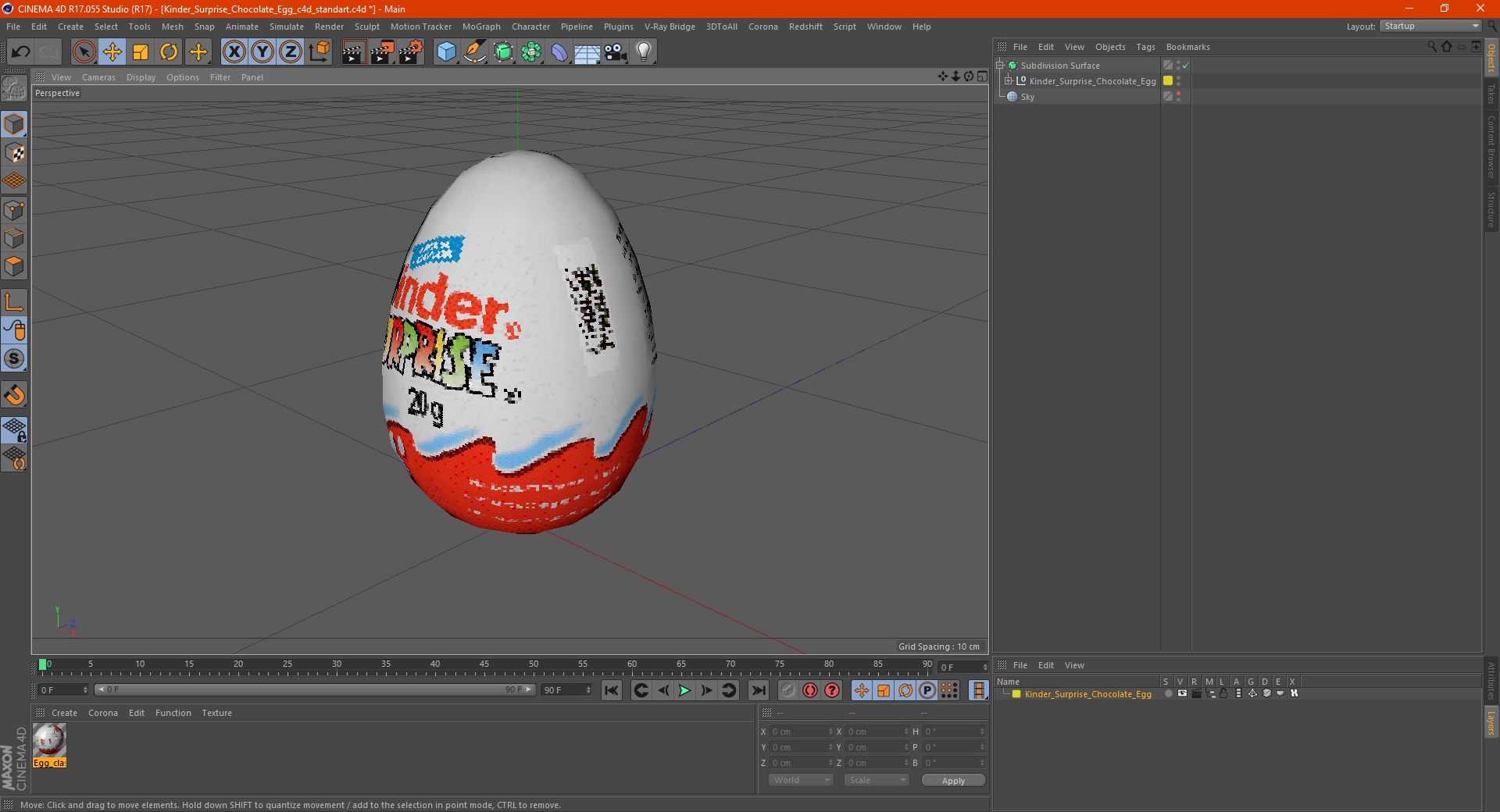
Task: Go to end of animation
Action: tap(758, 690)
